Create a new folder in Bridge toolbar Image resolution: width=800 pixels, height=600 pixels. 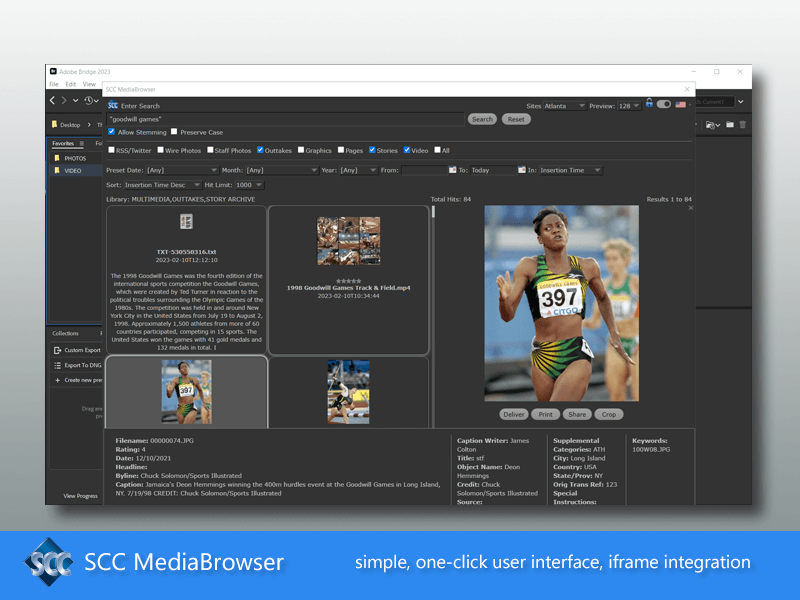pyautogui.click(x=730, y=124)
